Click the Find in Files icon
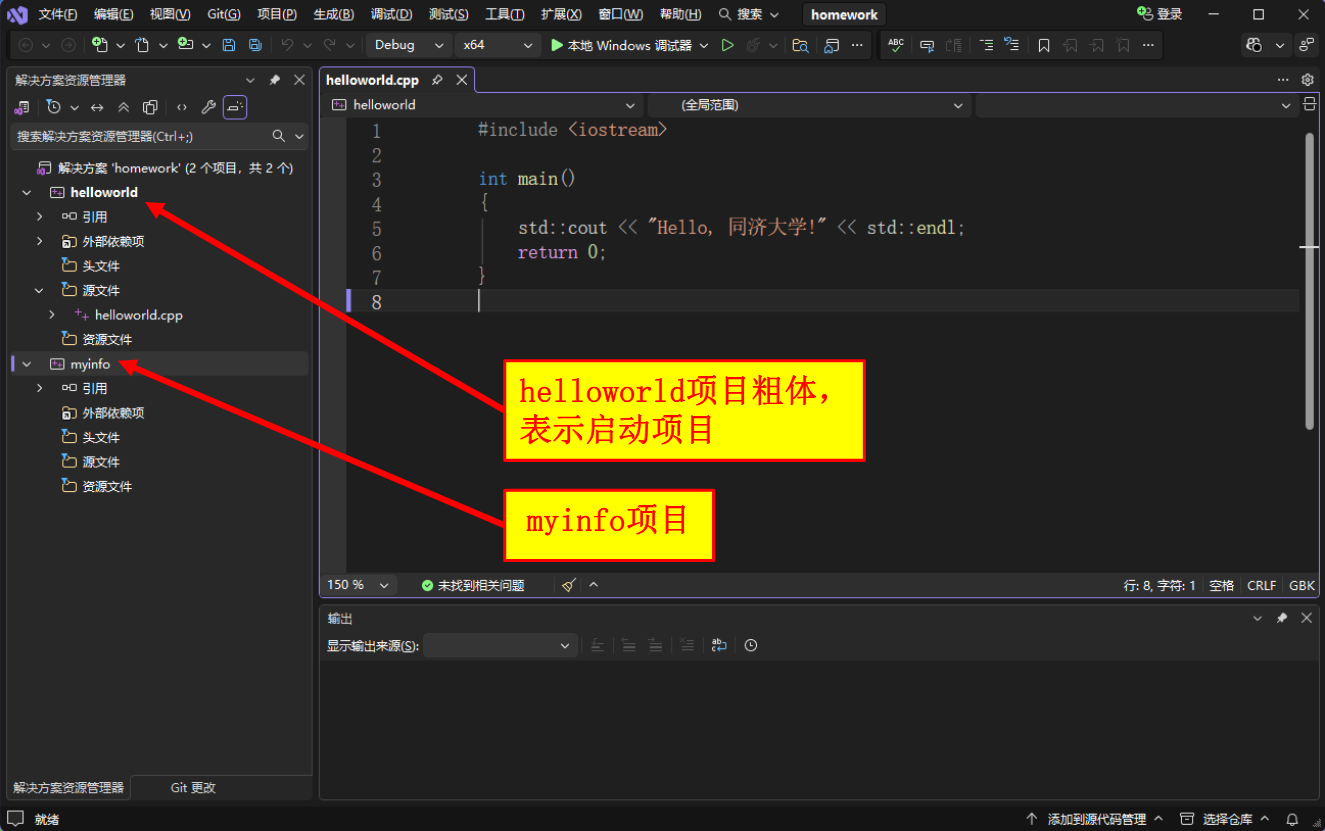 (800, 45)
